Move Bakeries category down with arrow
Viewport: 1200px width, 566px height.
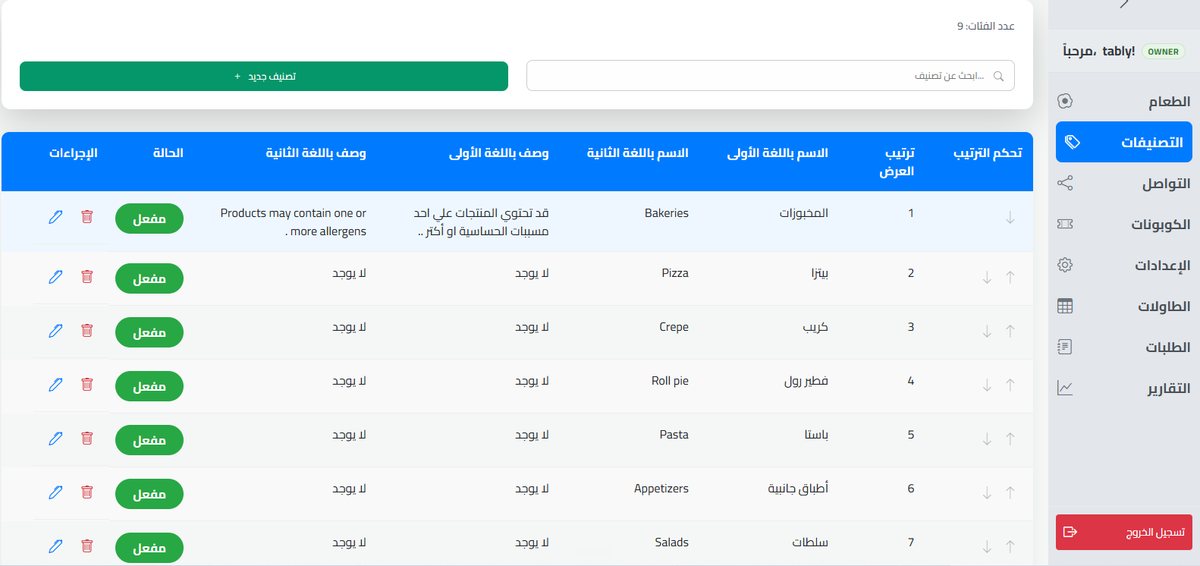tap(1010, 218)
